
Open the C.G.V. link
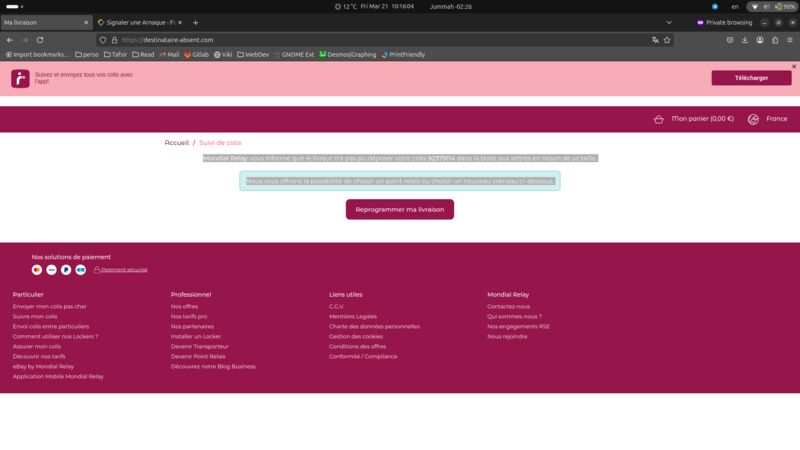pyautogui.click(x=336, y=307)
